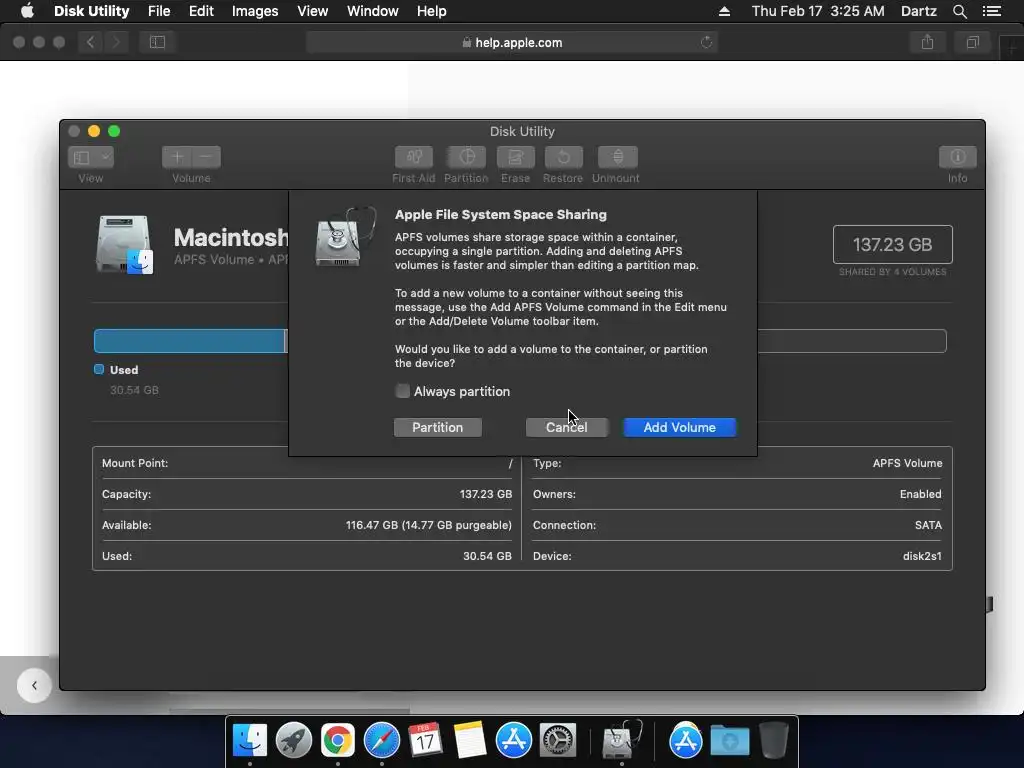Image resolution: width=1024 pixels, height=768 pixels.
Task: Open Finder from the Dock
Action: (250, 741)
